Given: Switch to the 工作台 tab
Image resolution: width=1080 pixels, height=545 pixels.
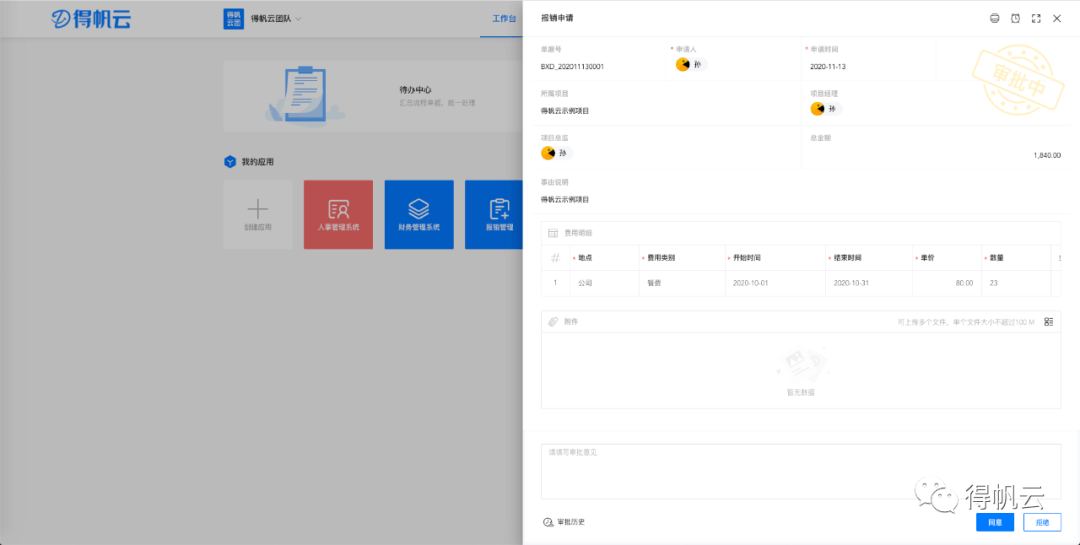Looking at the screenshot, I should click(504, 19).
